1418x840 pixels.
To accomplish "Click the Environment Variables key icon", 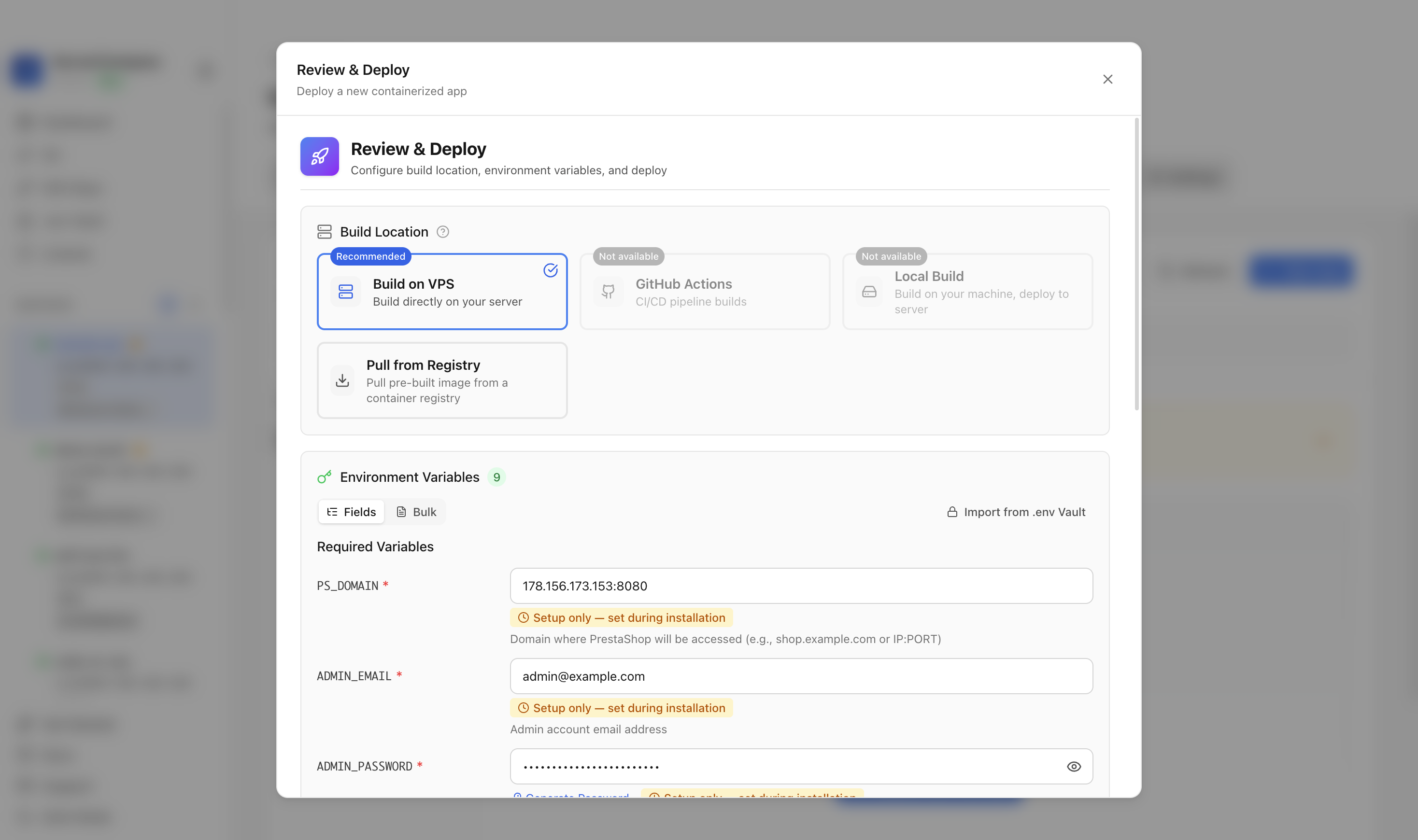I will pyautogui.click(x=325, y=477).
